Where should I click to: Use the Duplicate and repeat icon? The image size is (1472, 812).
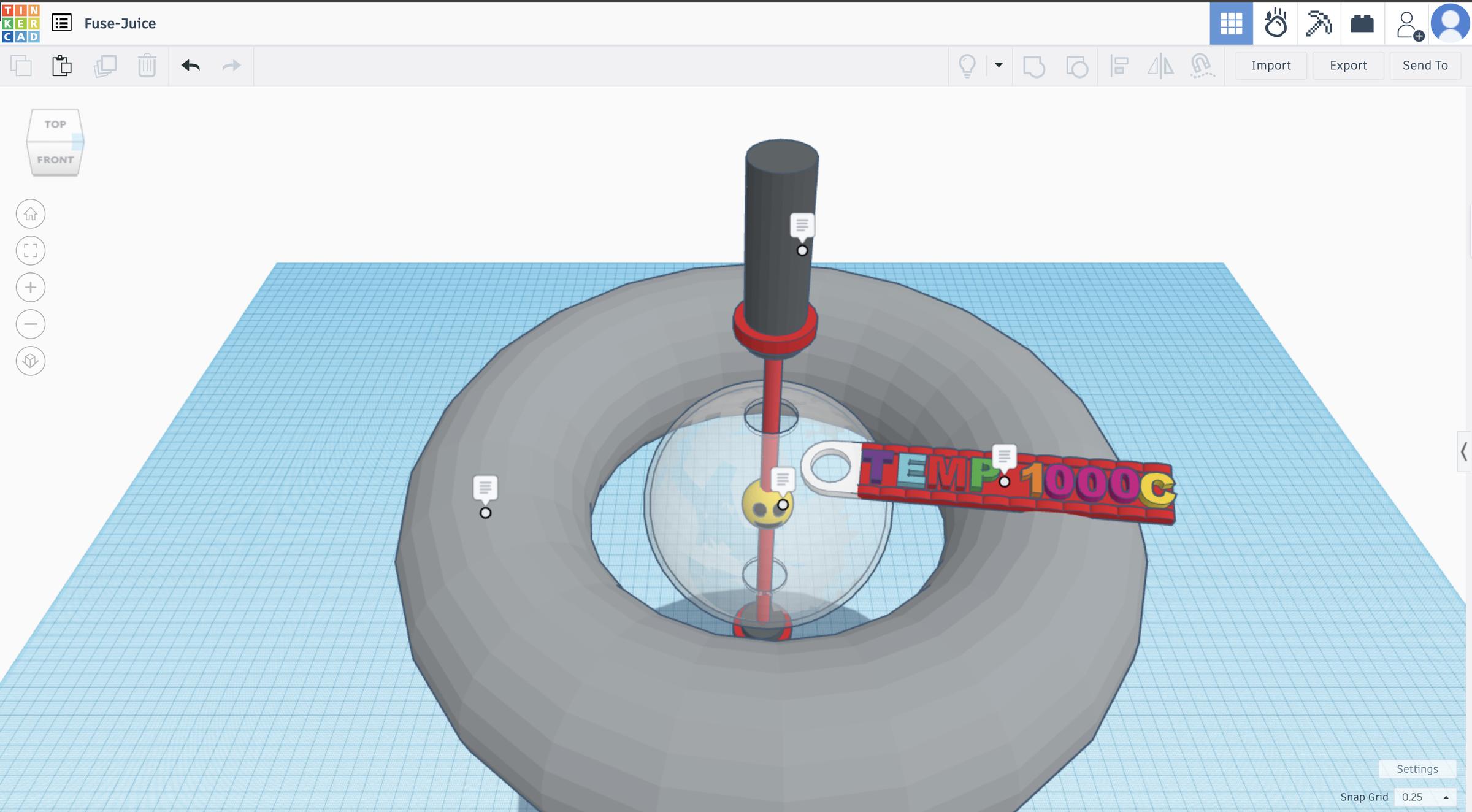pyautogui.click(x=105, y=66)
